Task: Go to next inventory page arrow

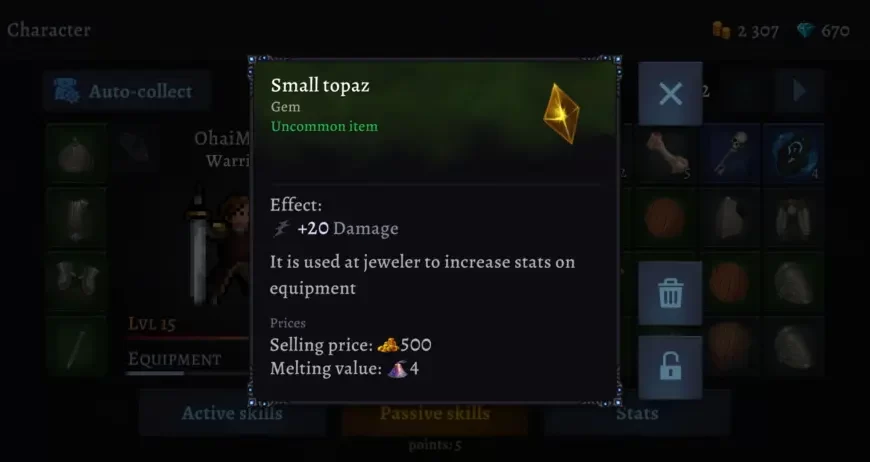Action: pyautogui.click(x=799, y=91)
